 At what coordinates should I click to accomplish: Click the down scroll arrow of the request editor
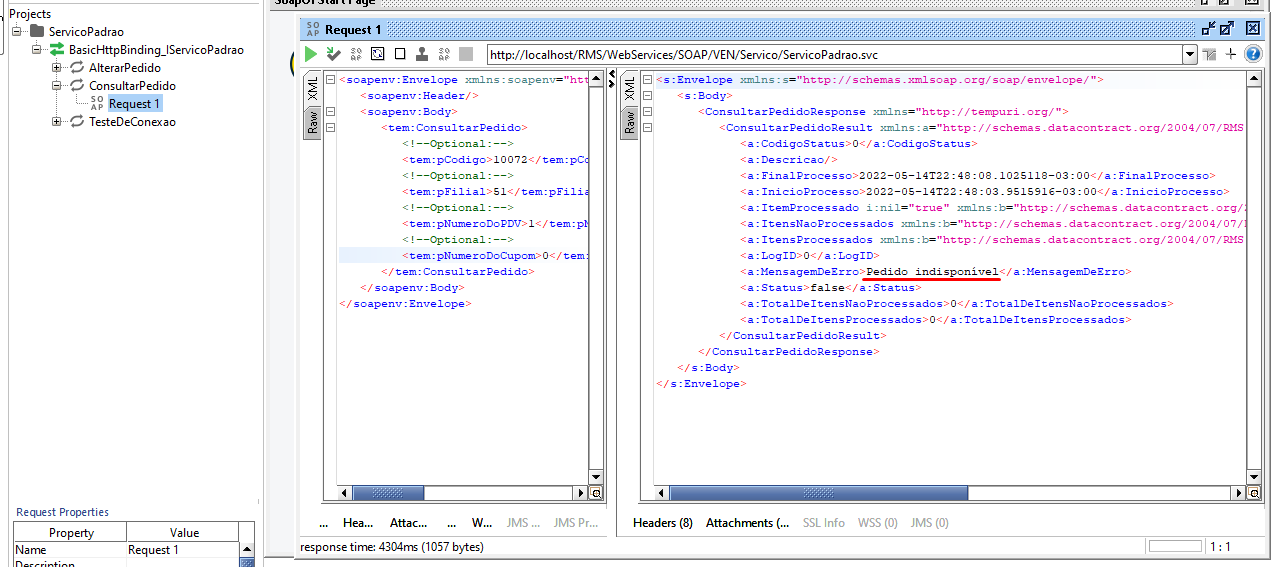point(596,477)
